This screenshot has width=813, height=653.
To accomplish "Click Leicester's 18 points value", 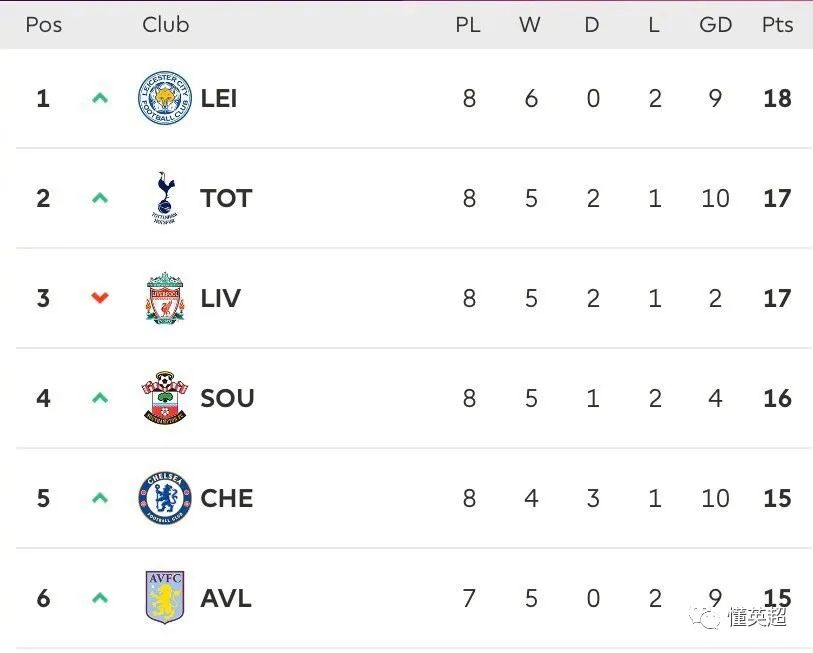I will click(x=777, y=98).
